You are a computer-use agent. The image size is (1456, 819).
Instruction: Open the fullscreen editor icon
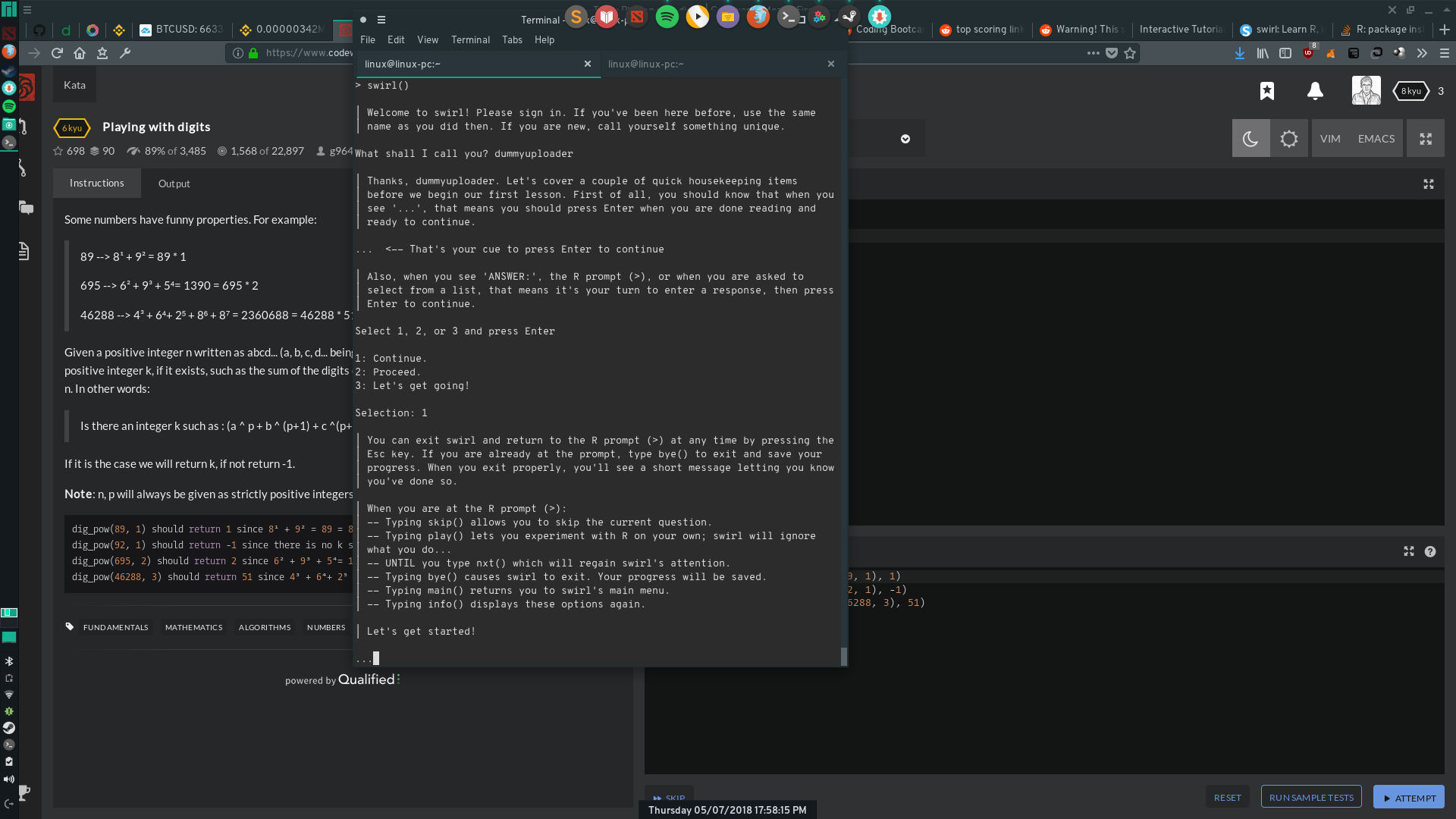click(1425, 139)
